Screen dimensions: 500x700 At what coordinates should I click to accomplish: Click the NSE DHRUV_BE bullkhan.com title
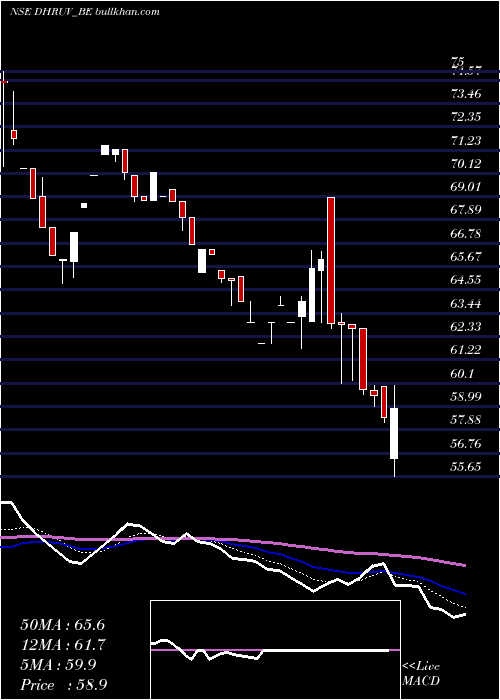[x=85, y=11]
